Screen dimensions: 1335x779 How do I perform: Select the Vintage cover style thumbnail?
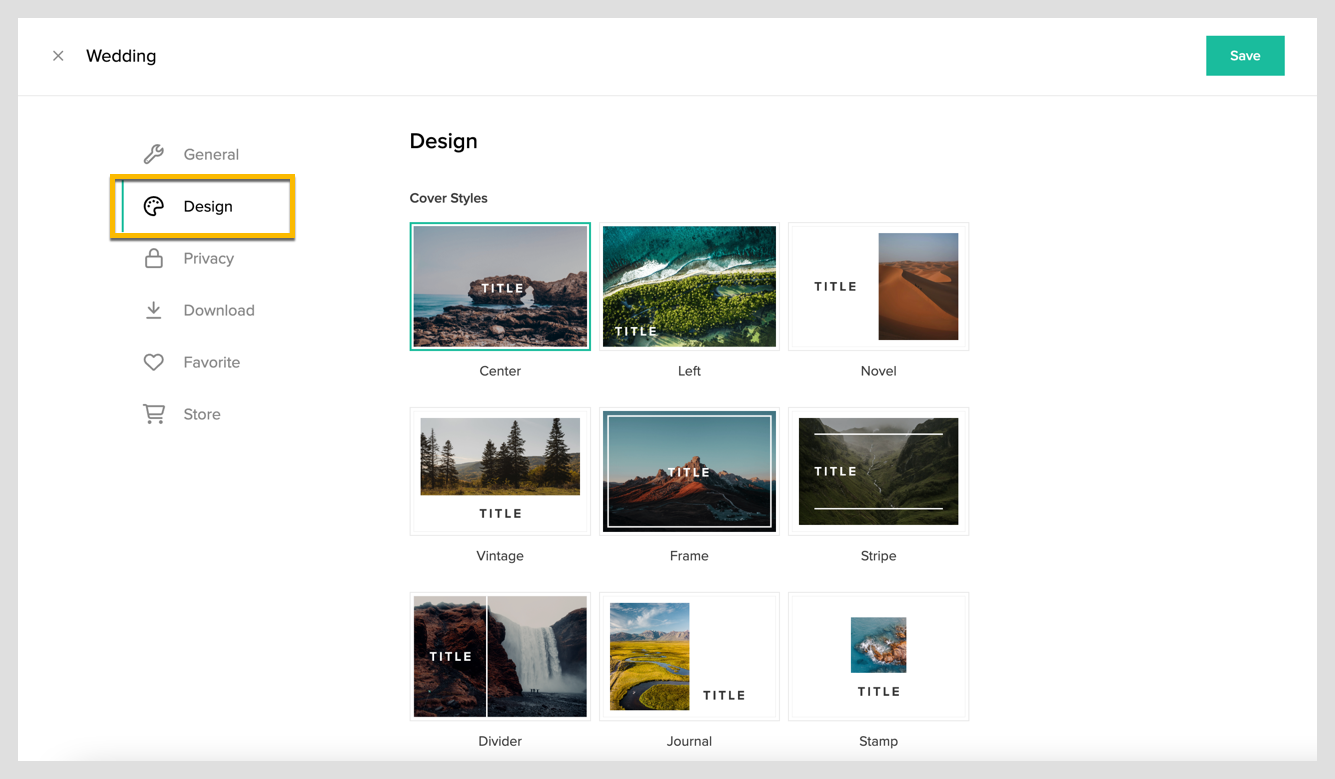[500, 471]
